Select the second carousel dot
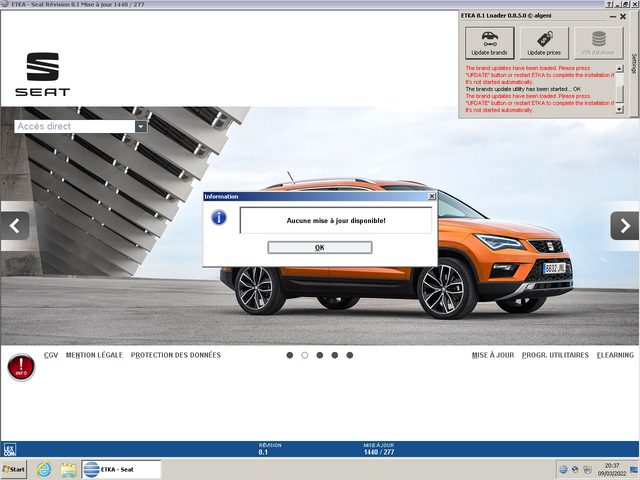Screen dimensions: 640x480 304,355
